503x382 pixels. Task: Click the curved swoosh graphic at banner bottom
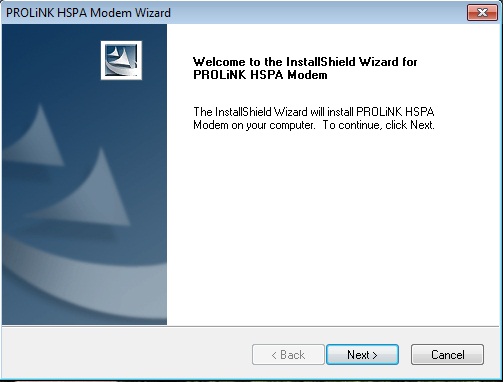tap(84, 277)
